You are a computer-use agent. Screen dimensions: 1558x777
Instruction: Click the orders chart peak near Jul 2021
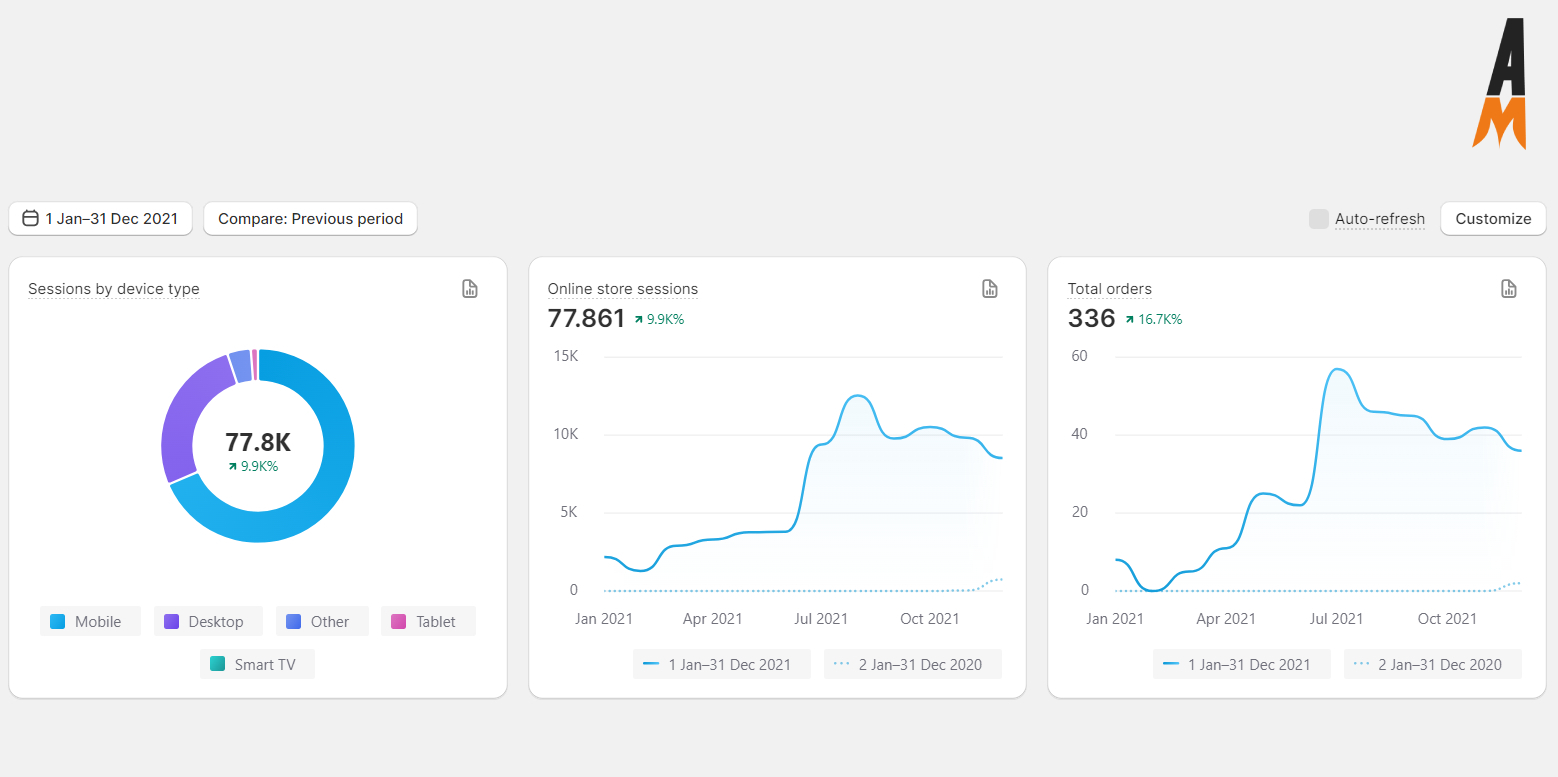(x=1336, y=370)
